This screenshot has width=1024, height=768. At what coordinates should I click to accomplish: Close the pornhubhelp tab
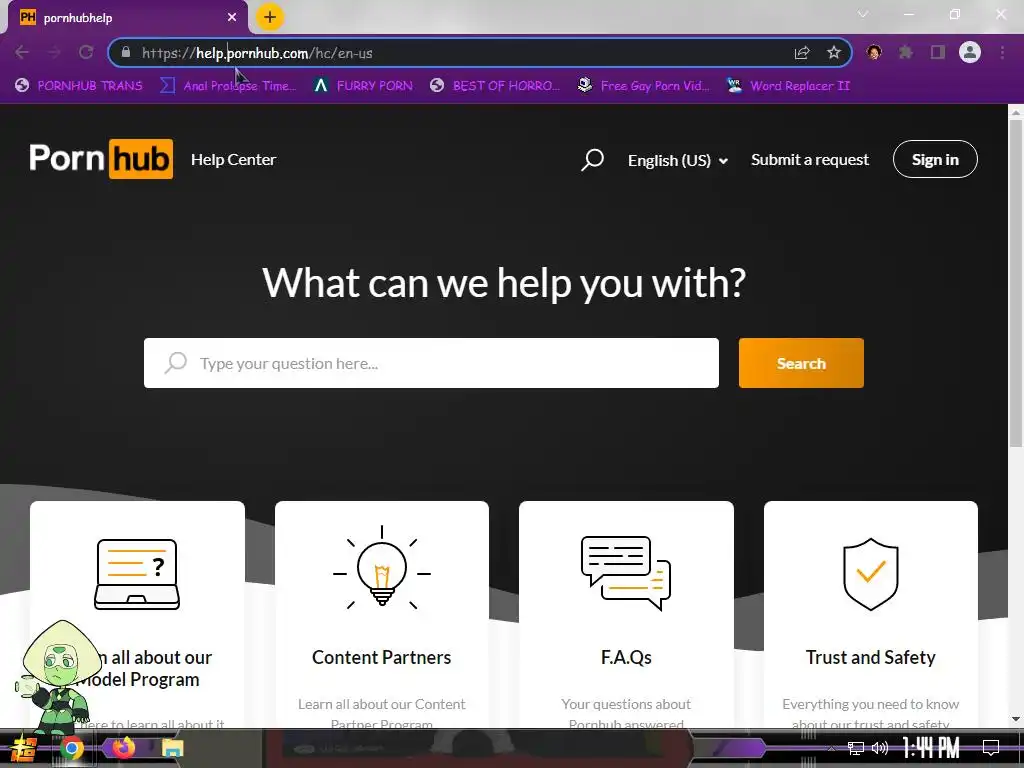[x=232, y=18]
